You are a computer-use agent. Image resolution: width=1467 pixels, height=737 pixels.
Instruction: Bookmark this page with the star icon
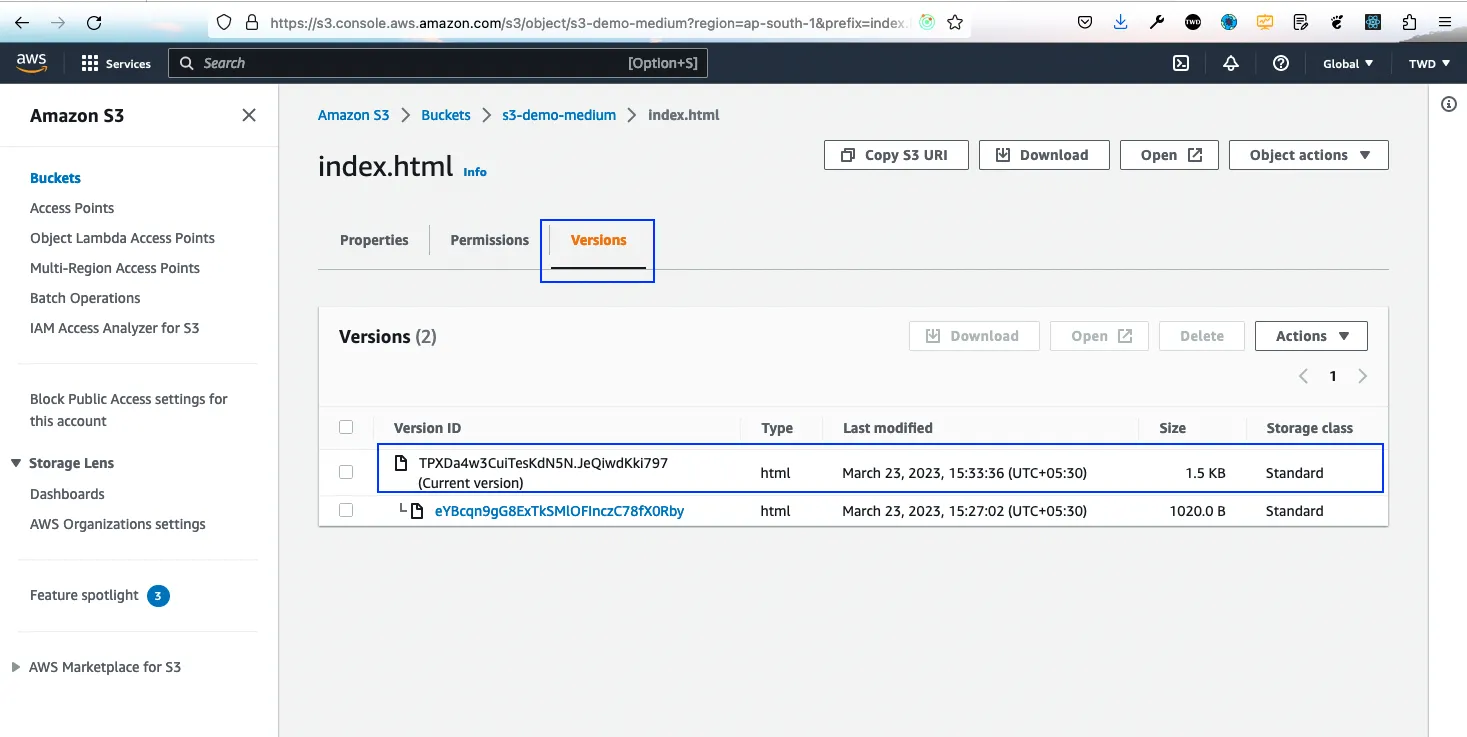pyautogui.click(x=955, y=22)
